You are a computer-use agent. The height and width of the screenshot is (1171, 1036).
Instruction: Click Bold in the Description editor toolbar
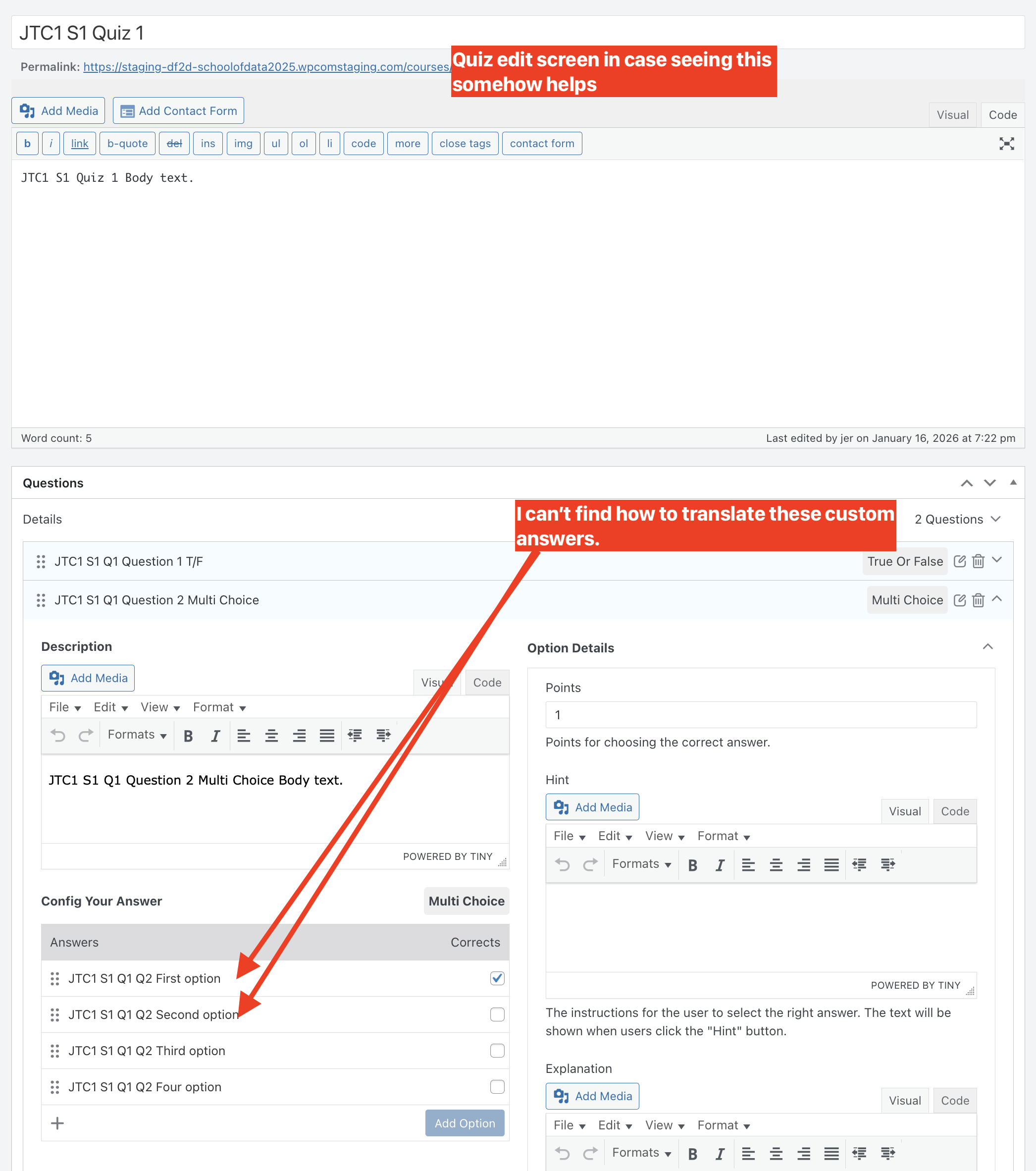tap(188, 736)
